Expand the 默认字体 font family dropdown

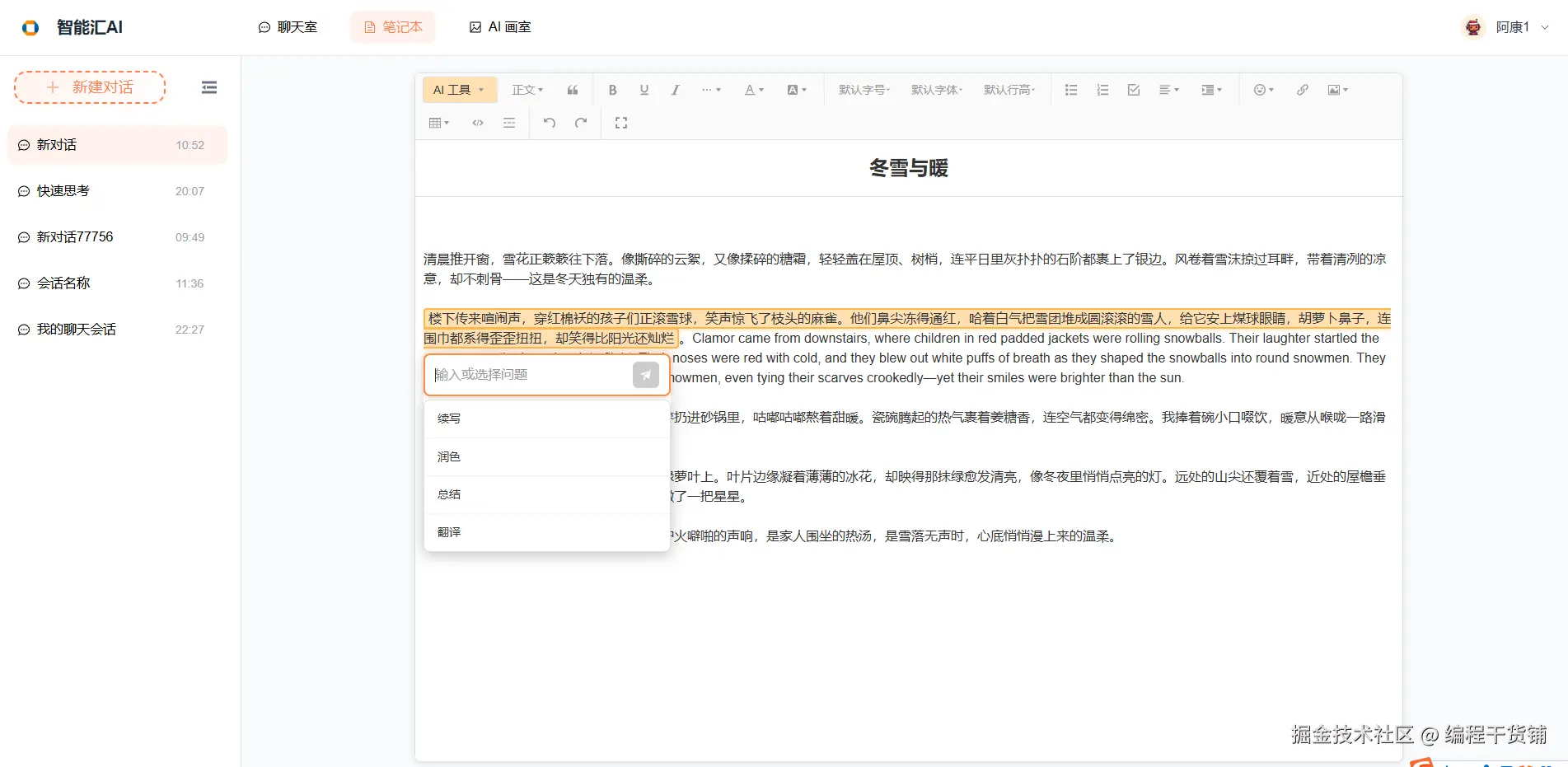[936, 90]
